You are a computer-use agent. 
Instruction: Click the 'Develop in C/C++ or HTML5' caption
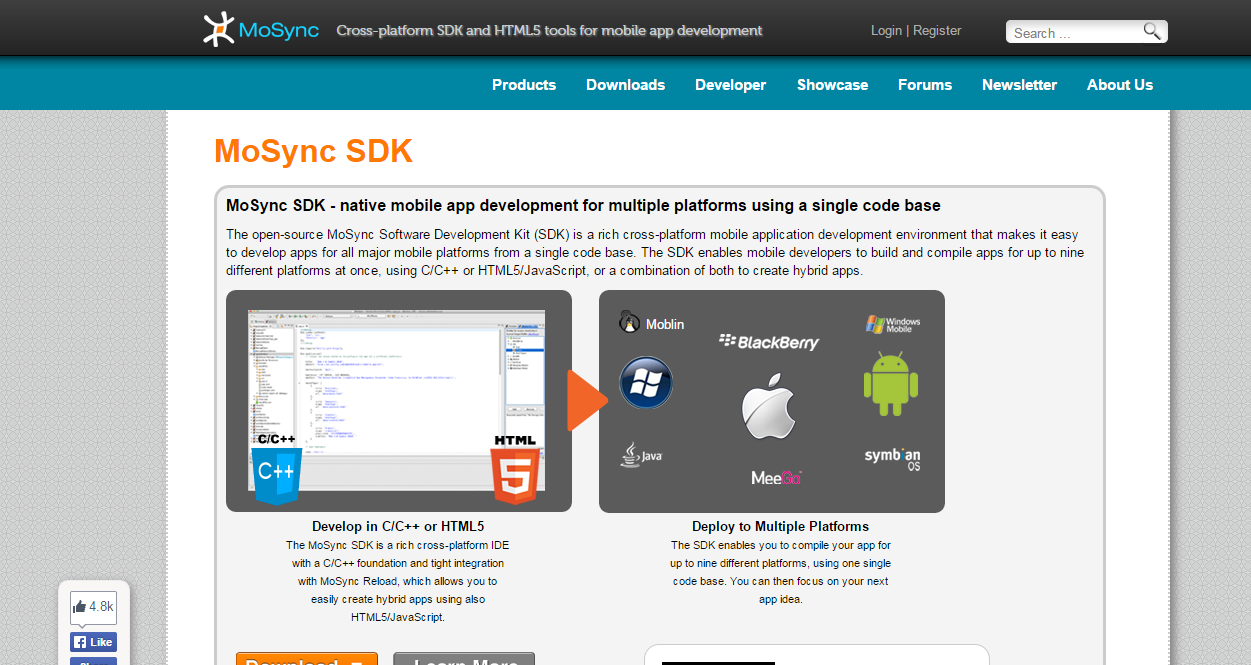click(x=398, y=526)
